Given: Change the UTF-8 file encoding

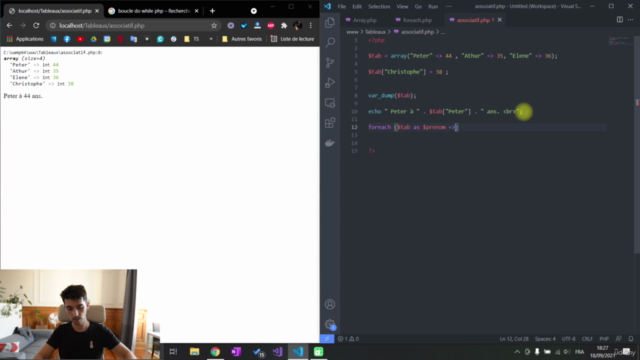Looking at the screenshot, I should [x=569, y=339].
